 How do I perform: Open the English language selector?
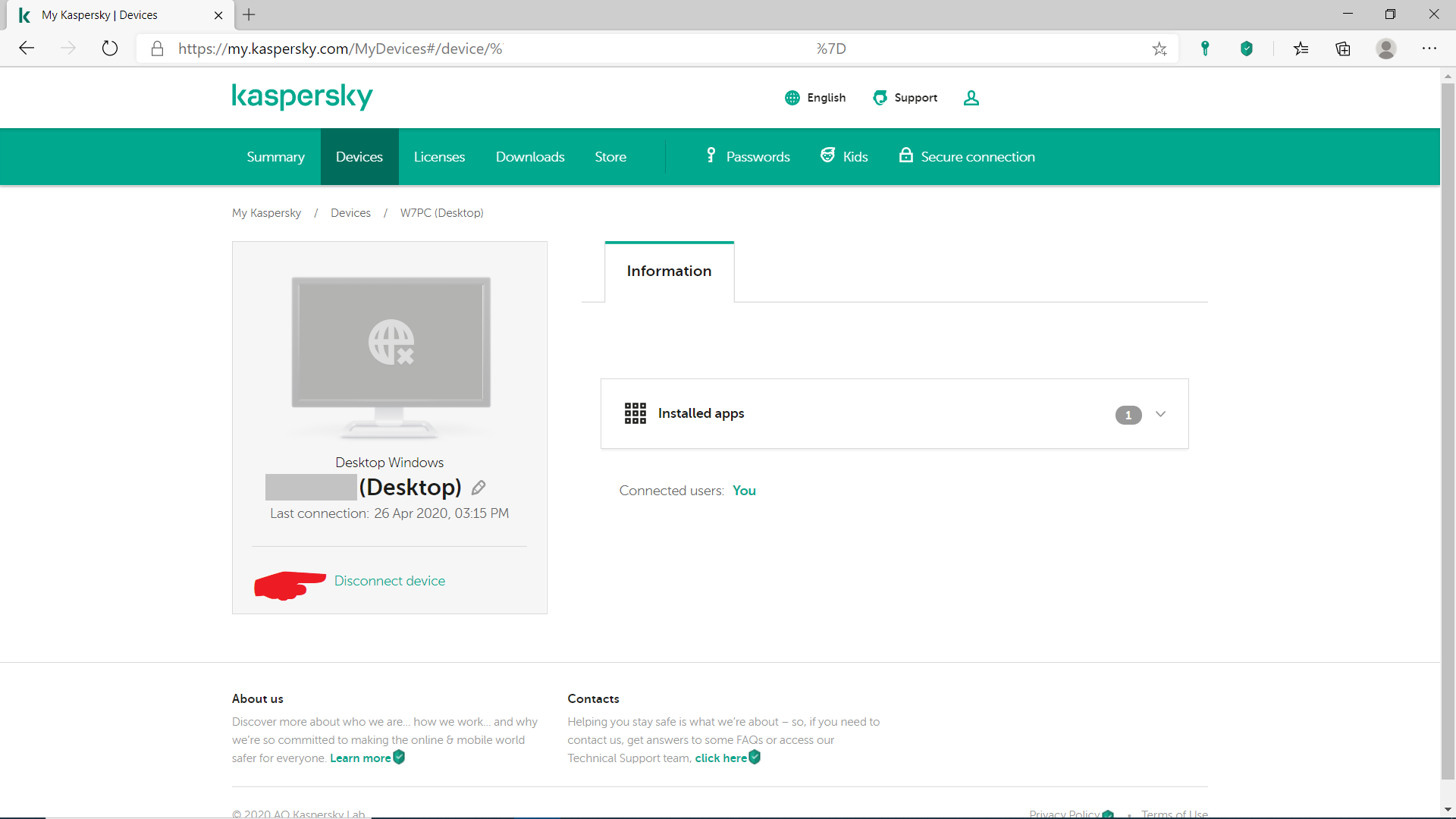(816, 98)
